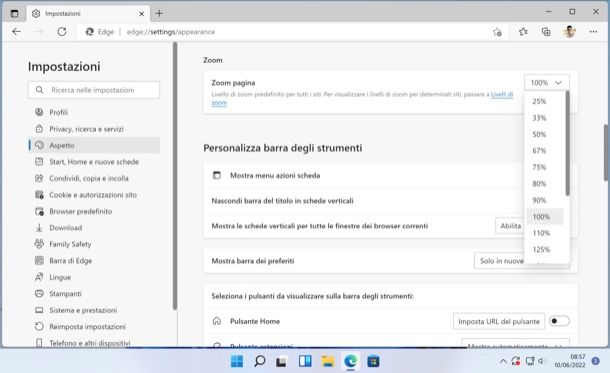610x373 pixels.
Task: Collapse the Zoom pagina 100% dropdown
Action: tap(547, 82)
